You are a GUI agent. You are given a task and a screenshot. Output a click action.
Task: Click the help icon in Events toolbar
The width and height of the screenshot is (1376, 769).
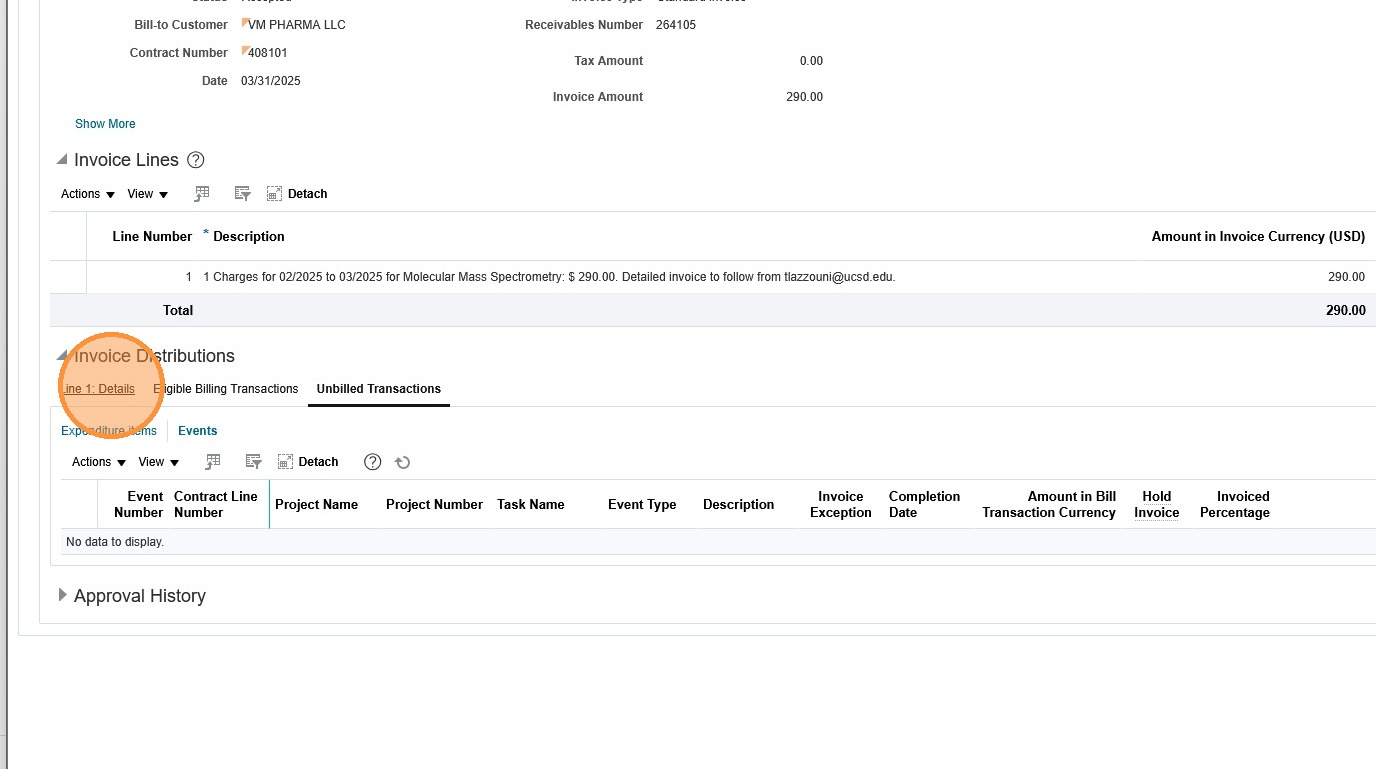[x=373, y=462]
